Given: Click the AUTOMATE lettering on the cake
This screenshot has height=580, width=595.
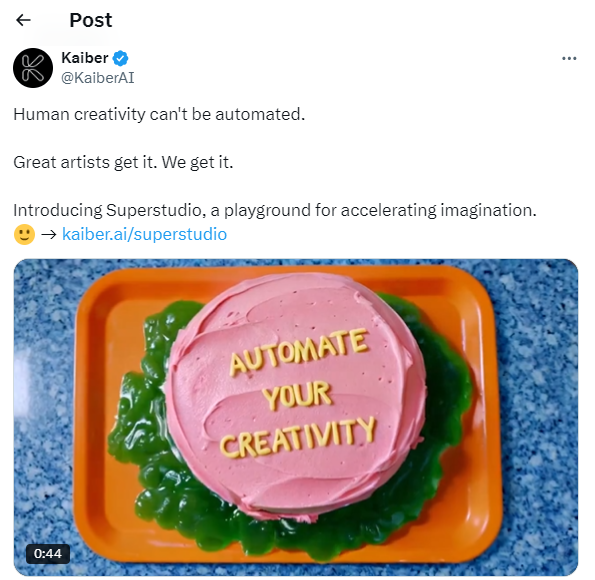Looking at the screenshot, I should (299, 352).
